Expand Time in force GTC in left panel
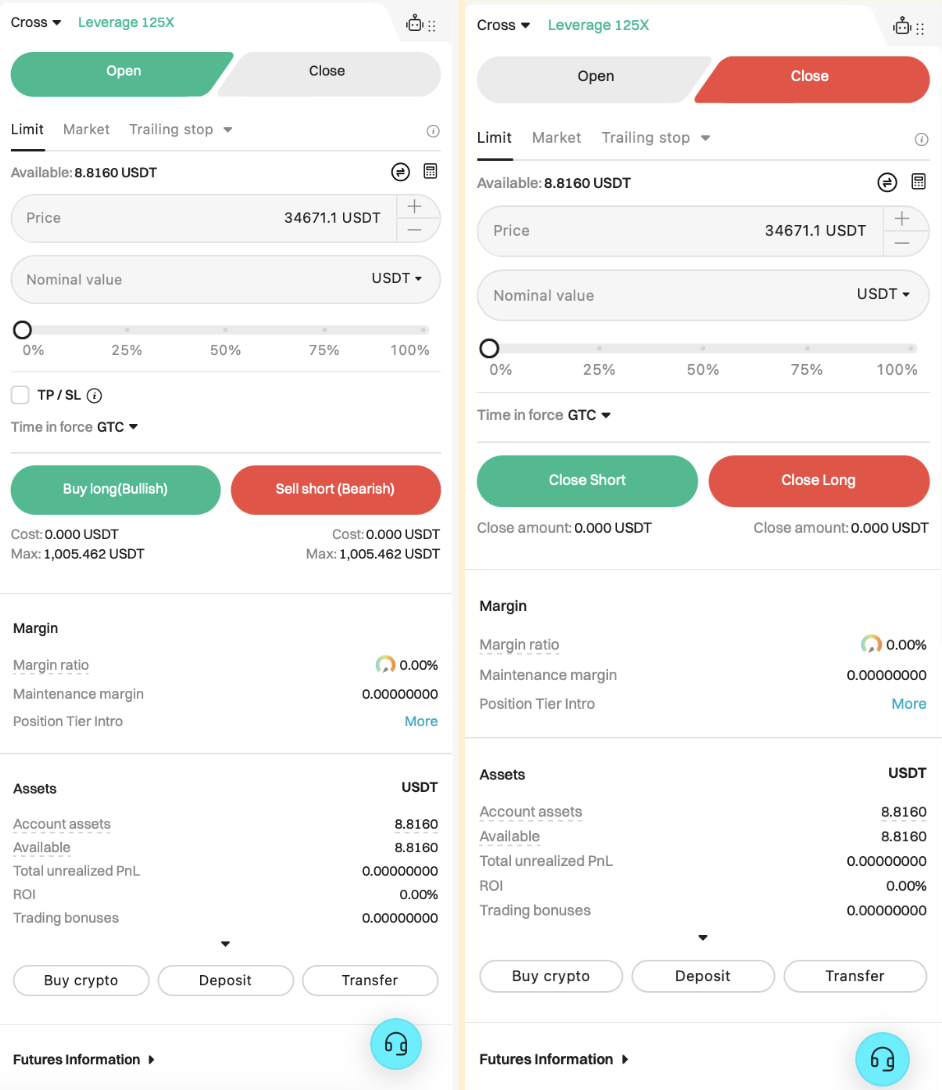 point(117,427)
